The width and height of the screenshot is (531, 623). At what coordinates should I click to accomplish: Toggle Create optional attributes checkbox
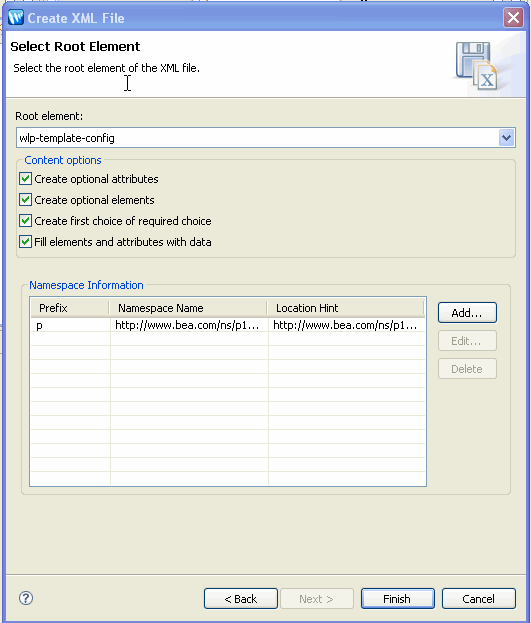(25, 179)
